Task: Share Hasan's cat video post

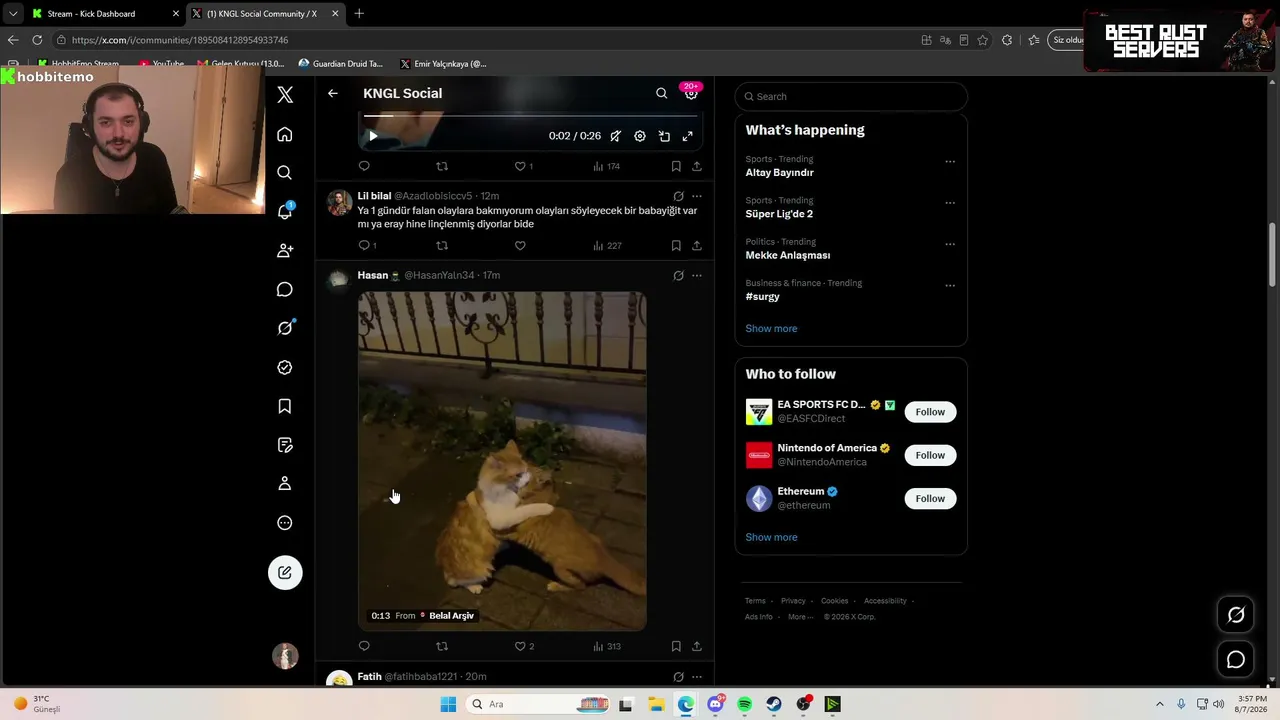Action: tap(697, 646)
